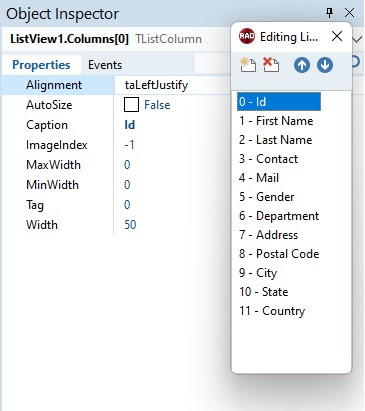This screenshot has width=365, height=411.
Task: Open the taLeftJustify Alignment value dropdown
Action: coord(172,85)
